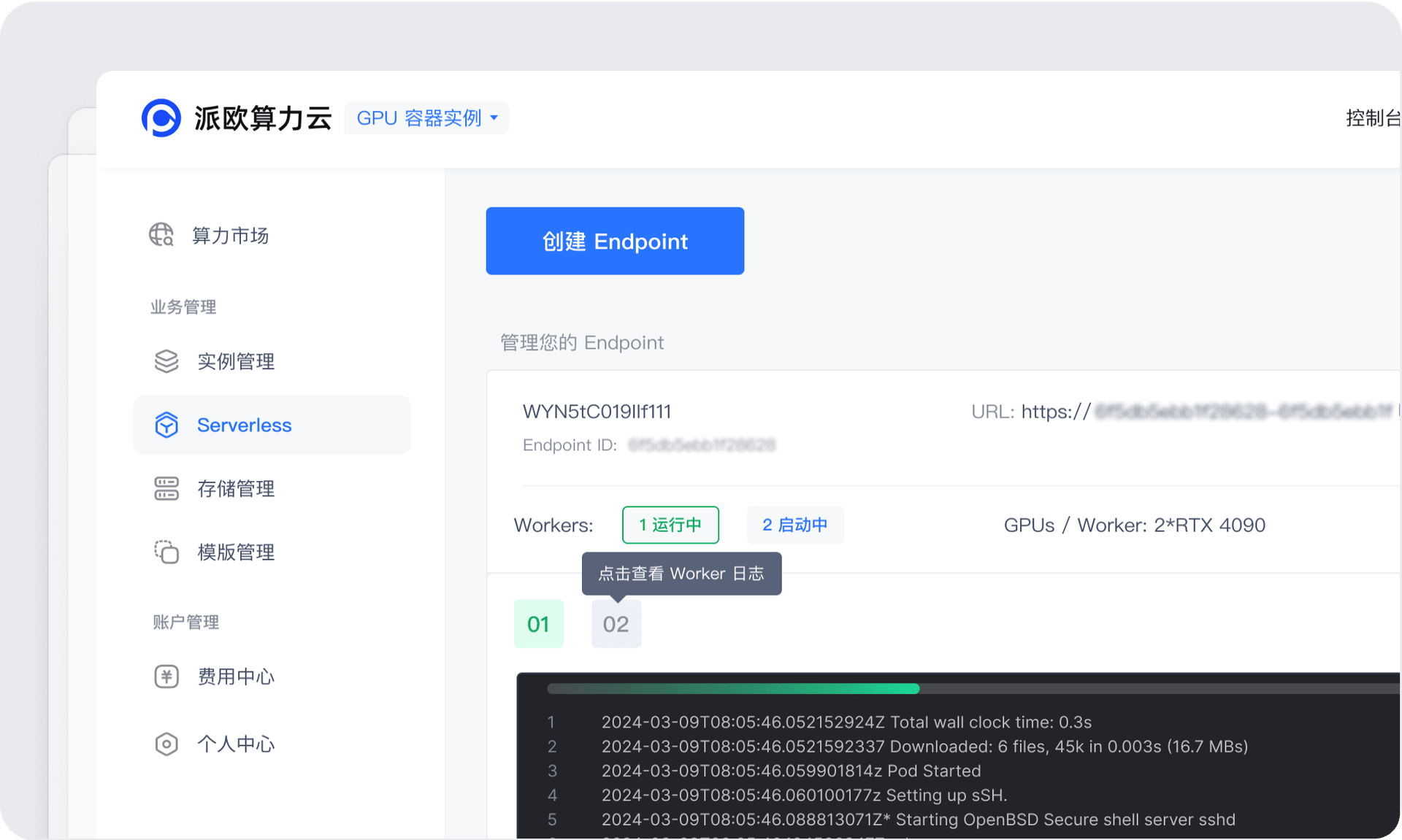Screen dimensions: 1402x840
Task: Click the 派欧算力云 logo icon
Action: [x=161, y=117]
